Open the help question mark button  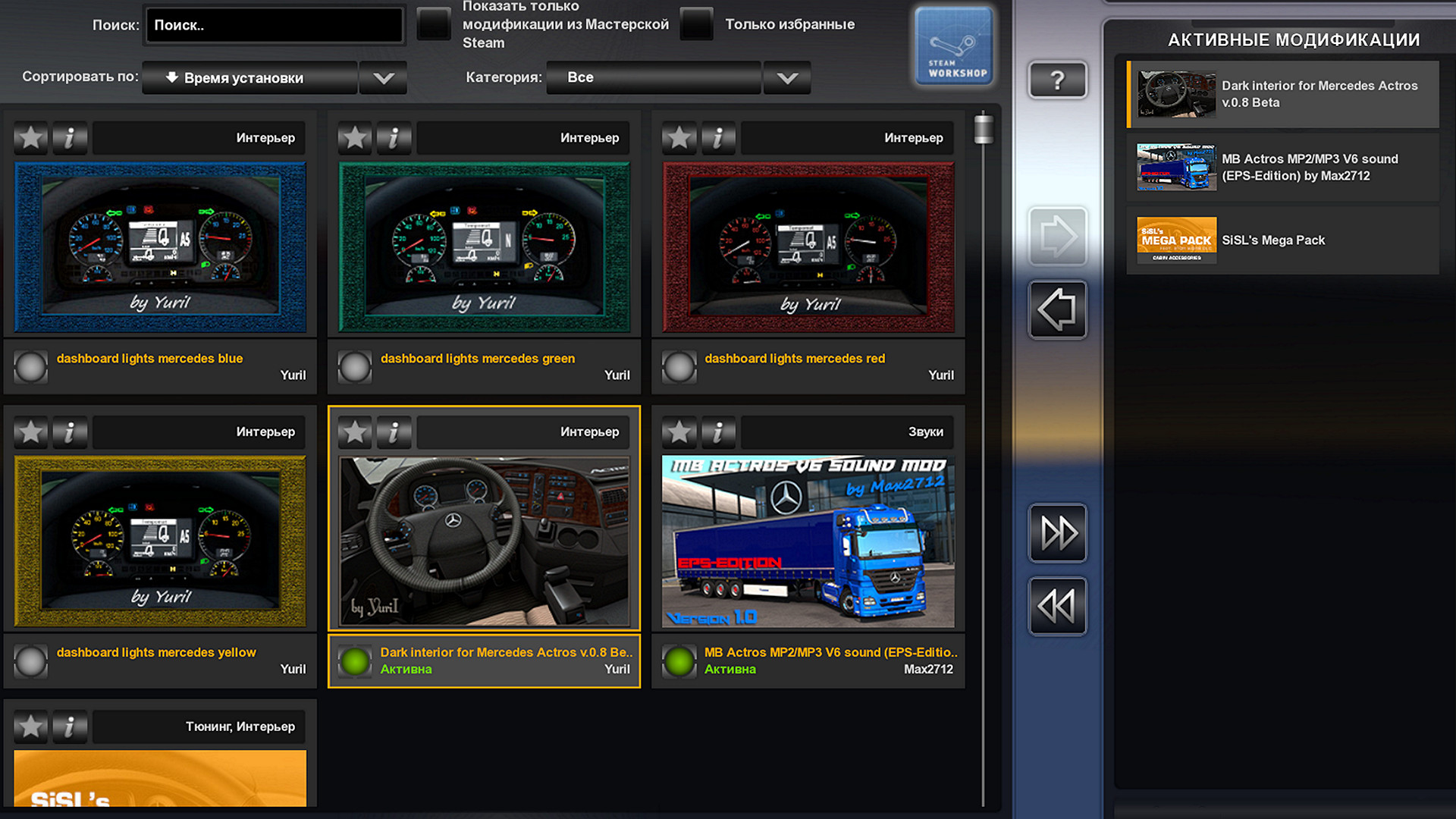point(1058,80)
